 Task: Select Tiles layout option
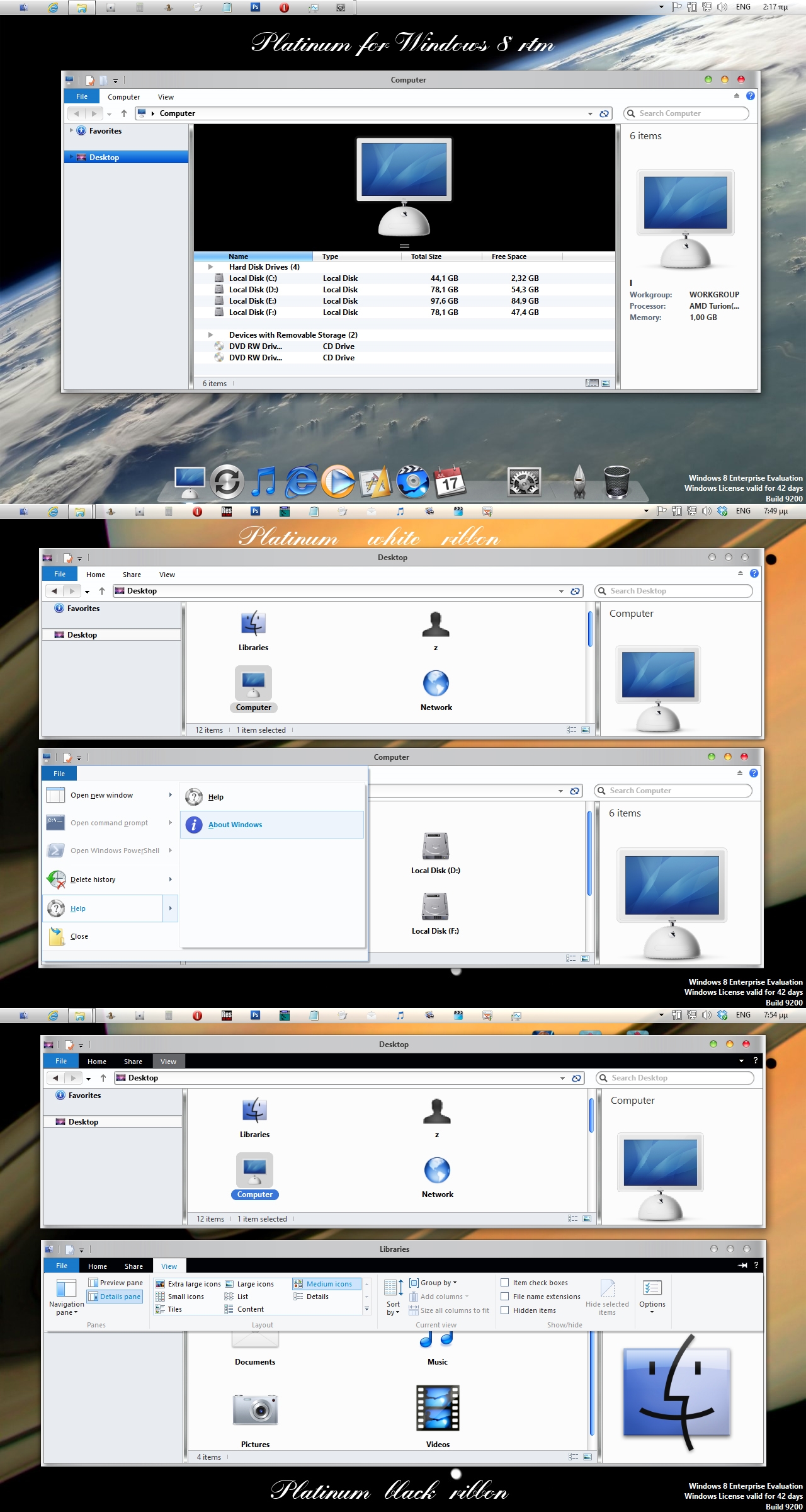[x=169, y=1309]
